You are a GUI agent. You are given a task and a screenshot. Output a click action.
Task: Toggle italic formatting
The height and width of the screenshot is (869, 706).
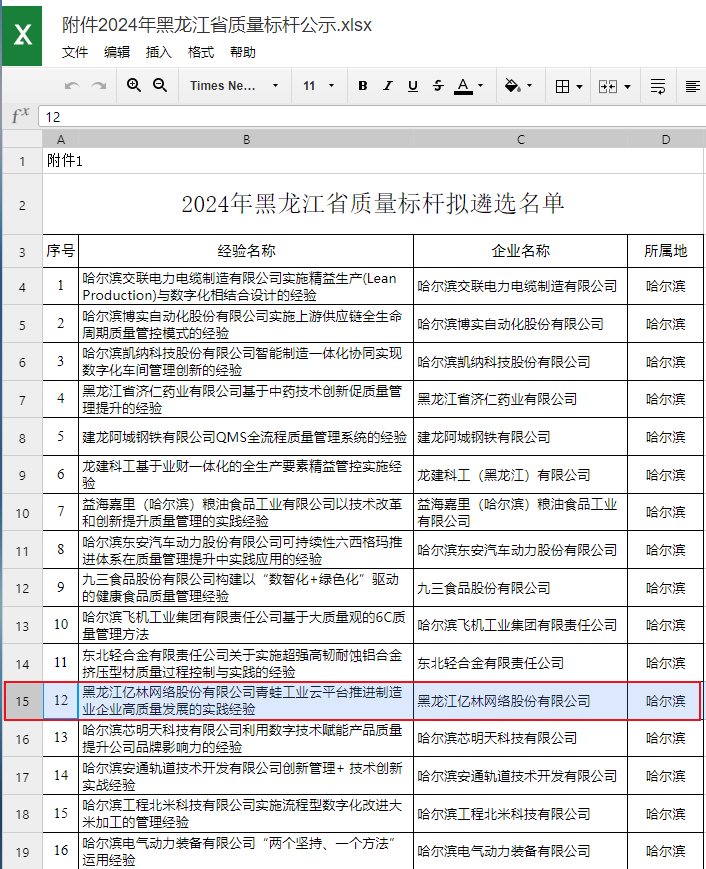[x=388, y=86]
